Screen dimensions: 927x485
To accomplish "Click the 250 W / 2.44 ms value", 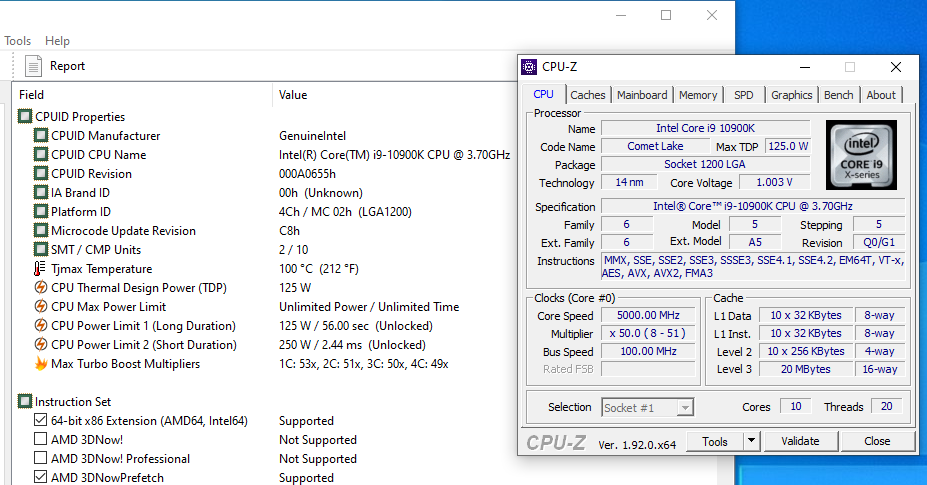I will pos(352,344).
